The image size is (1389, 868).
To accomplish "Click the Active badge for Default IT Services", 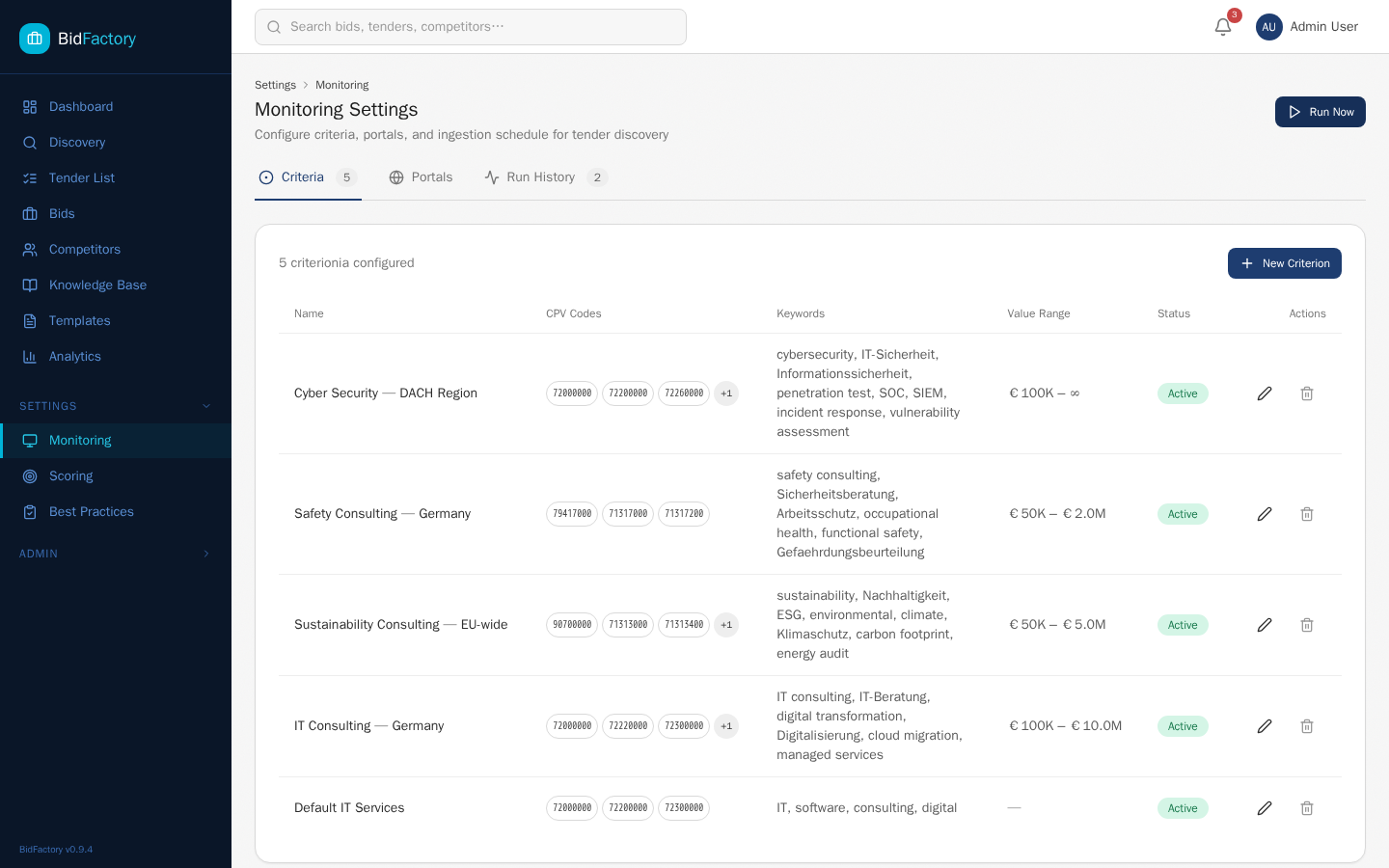I will (1183, 808).
